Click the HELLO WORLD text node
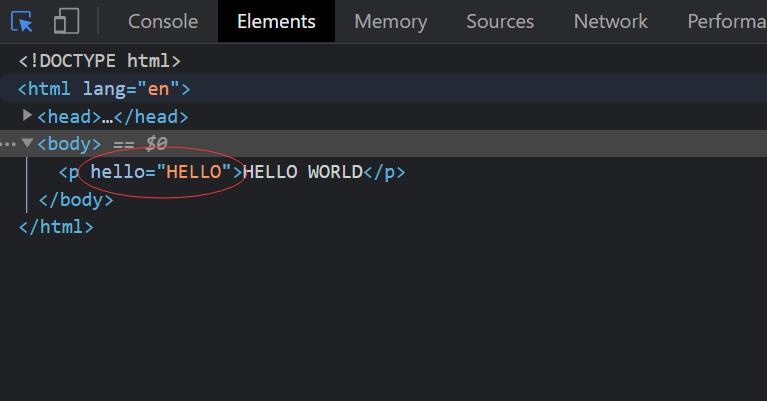Viewport: 767px width, 401px height. (x=302, y=172)
